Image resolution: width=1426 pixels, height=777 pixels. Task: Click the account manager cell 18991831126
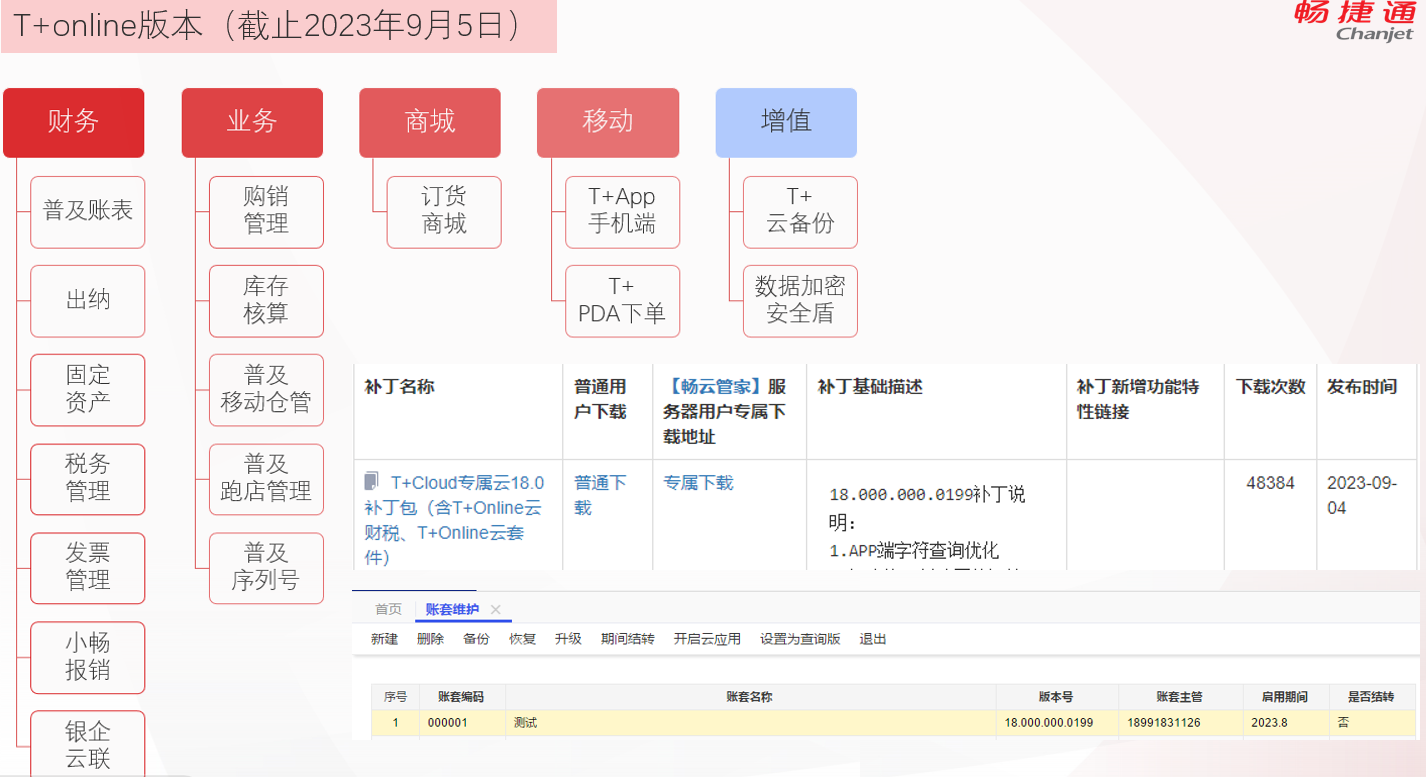(x=1180, y=722)
